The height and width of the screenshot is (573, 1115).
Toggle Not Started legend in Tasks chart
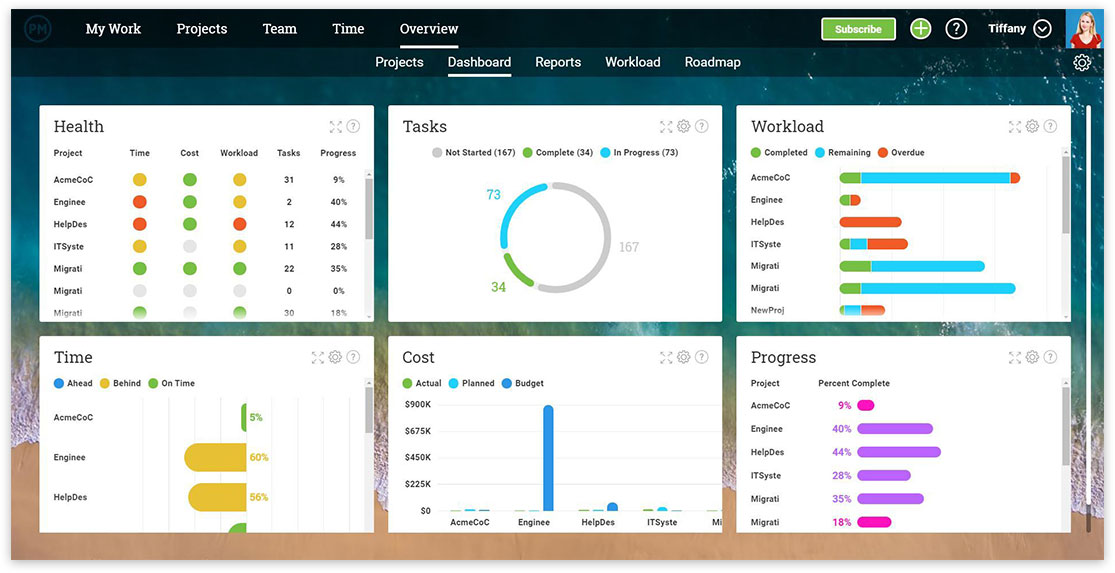474,152
